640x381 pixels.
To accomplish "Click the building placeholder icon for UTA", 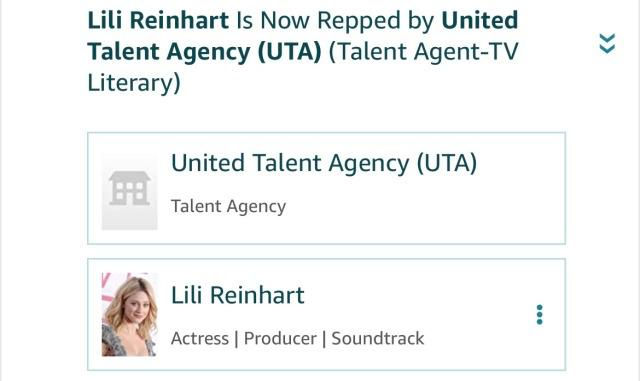I will point(129,189).
